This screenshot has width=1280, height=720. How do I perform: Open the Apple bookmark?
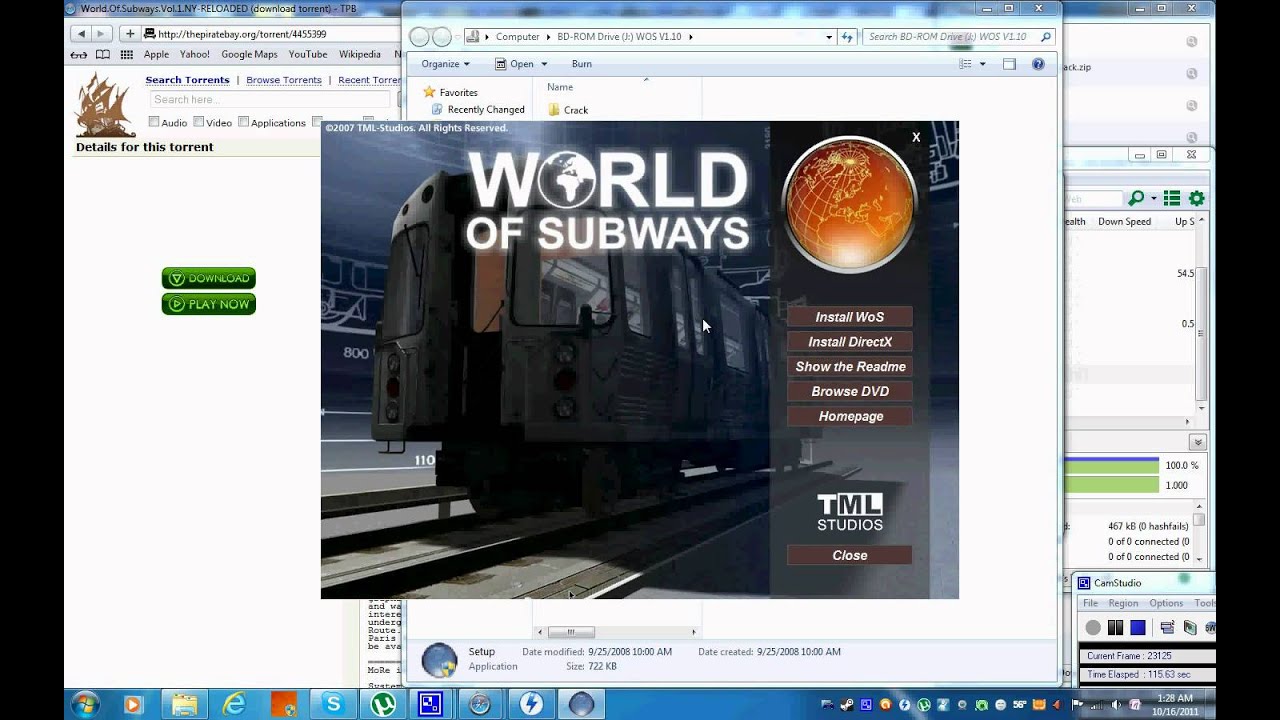coord(156,55)
